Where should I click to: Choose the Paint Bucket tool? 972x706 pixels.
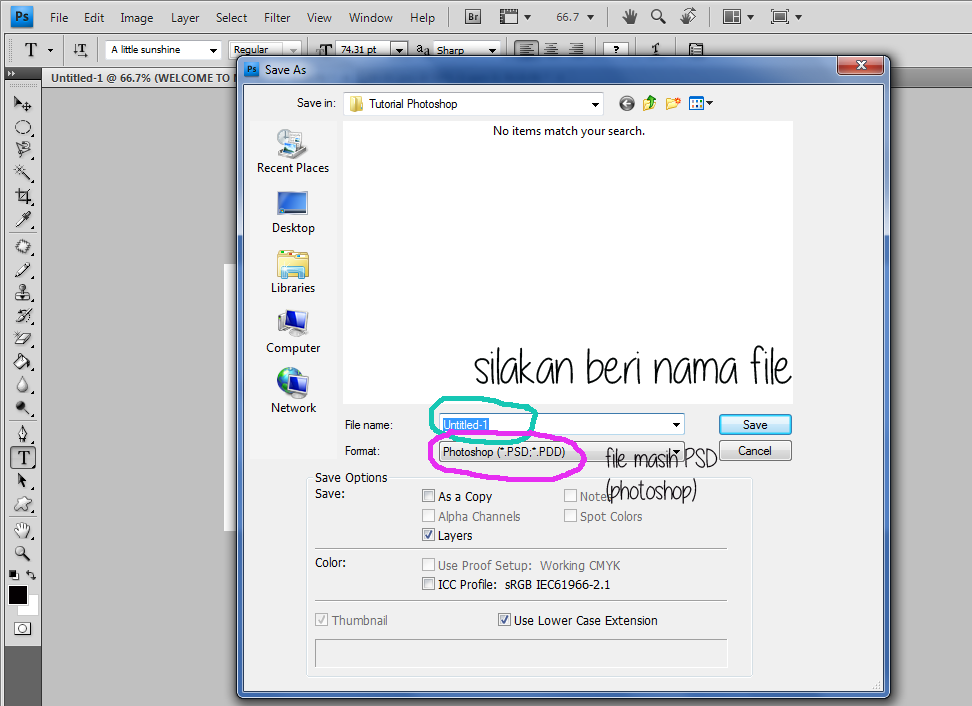pyautogui.click(x=22, y=362)
